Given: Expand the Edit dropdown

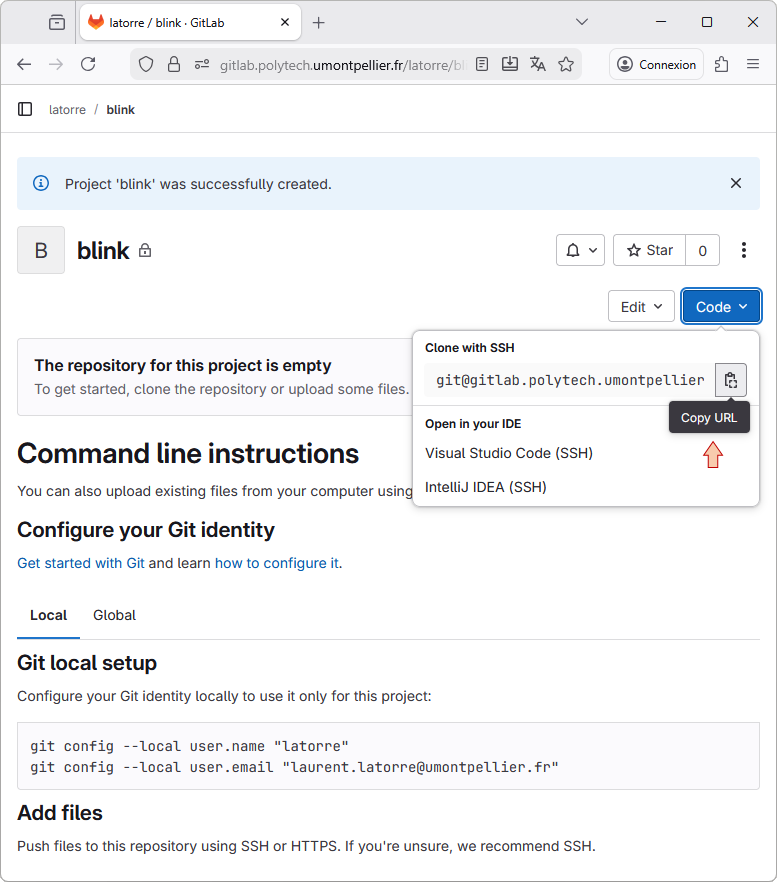Looking at the screenshot, I should [x=641, y=307].
